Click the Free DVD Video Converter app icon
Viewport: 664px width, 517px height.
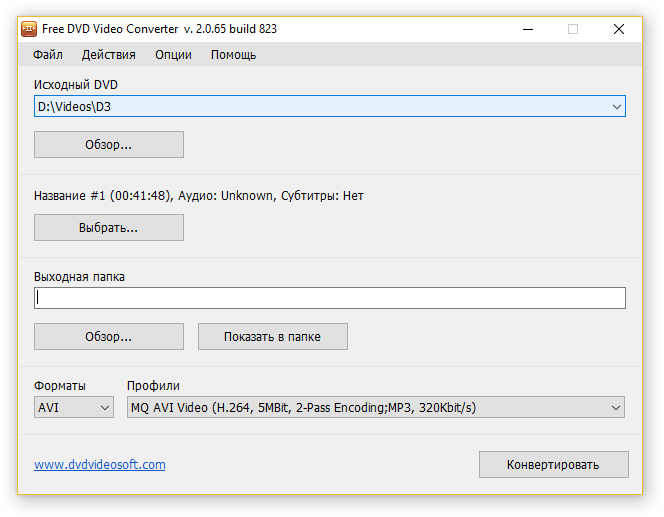pyautogui.click(x=29, y=29)
